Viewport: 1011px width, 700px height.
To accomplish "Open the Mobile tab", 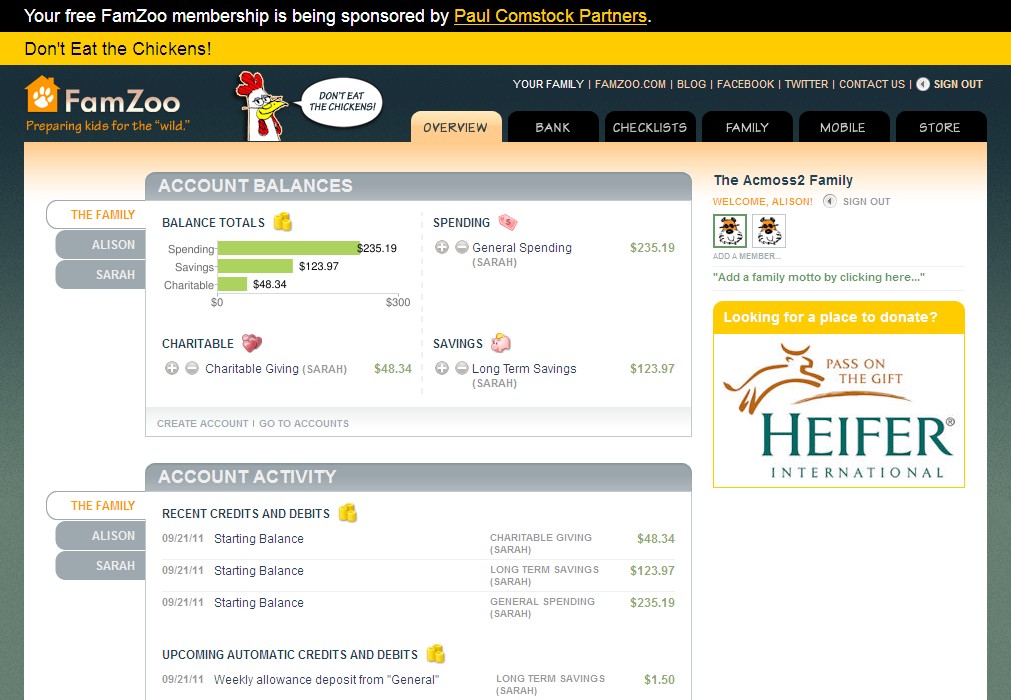I will pyautogui.click(x=843, y=127).
